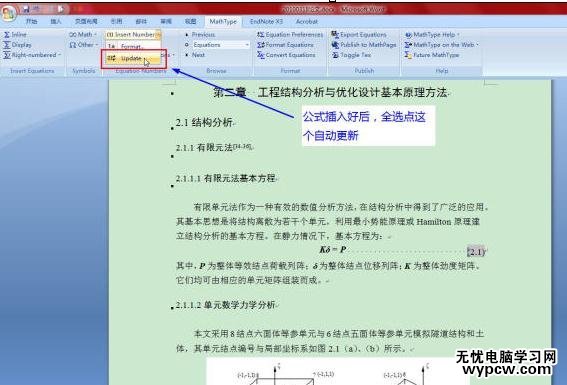The image size is (567, 385).
Task: Jump to the Next equation
Action: [195, 55]
